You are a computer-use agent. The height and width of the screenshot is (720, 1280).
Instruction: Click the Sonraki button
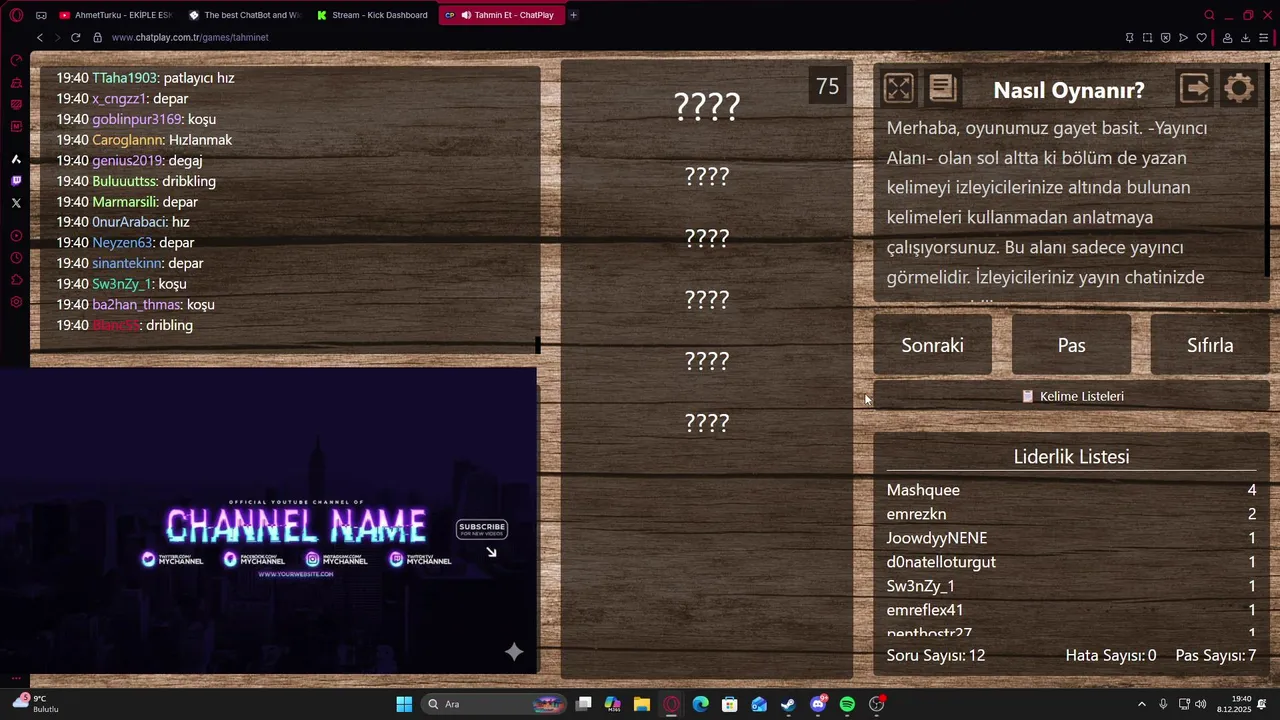coord(933,345)
